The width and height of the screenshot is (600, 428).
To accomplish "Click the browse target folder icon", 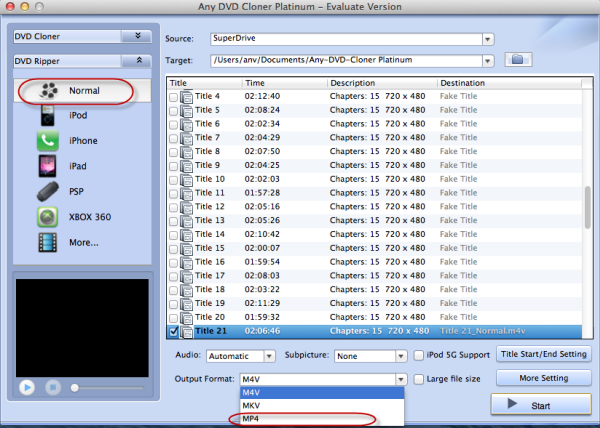I will point(518,60).
